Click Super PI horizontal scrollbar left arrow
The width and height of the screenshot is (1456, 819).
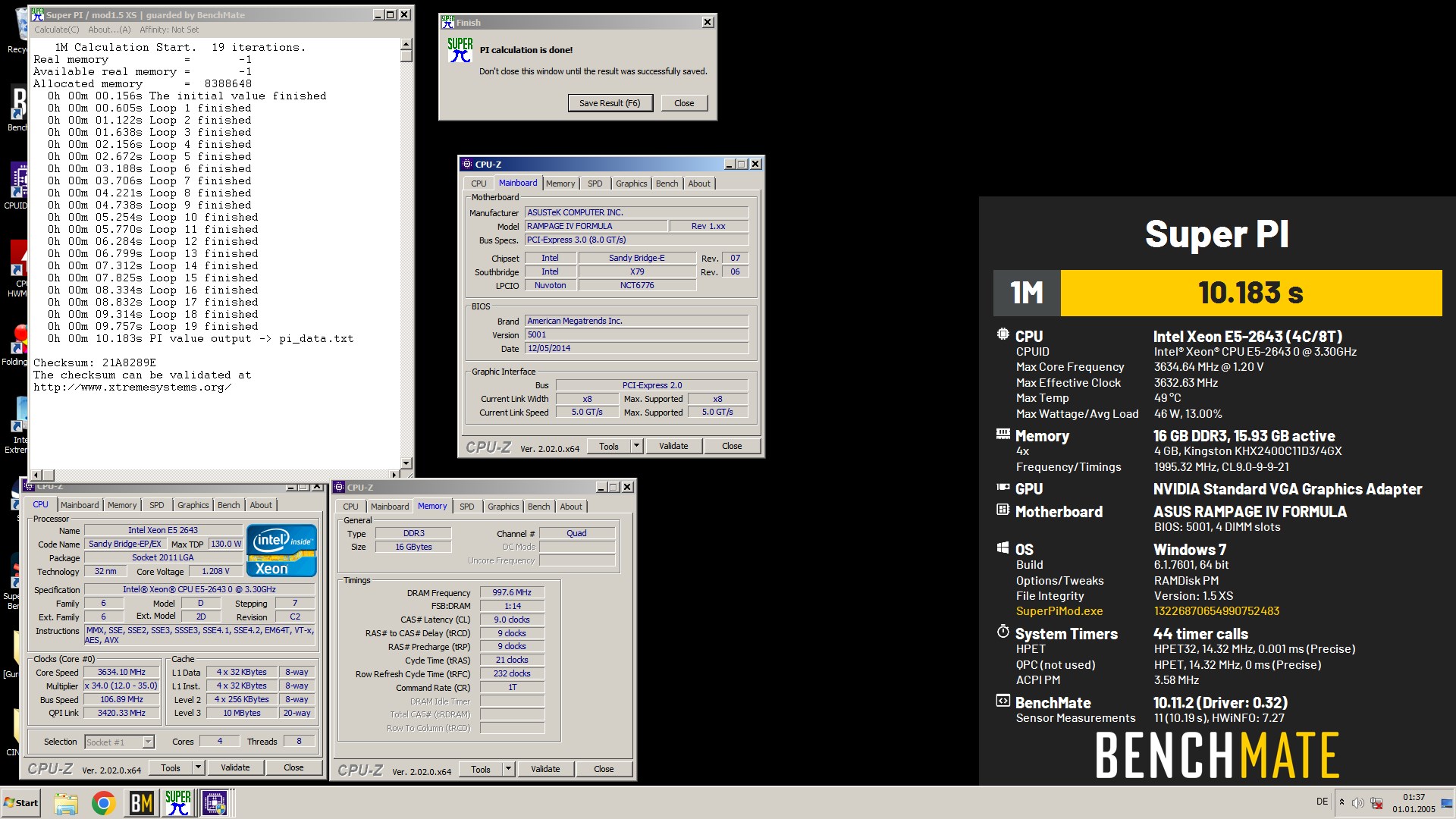36,475
